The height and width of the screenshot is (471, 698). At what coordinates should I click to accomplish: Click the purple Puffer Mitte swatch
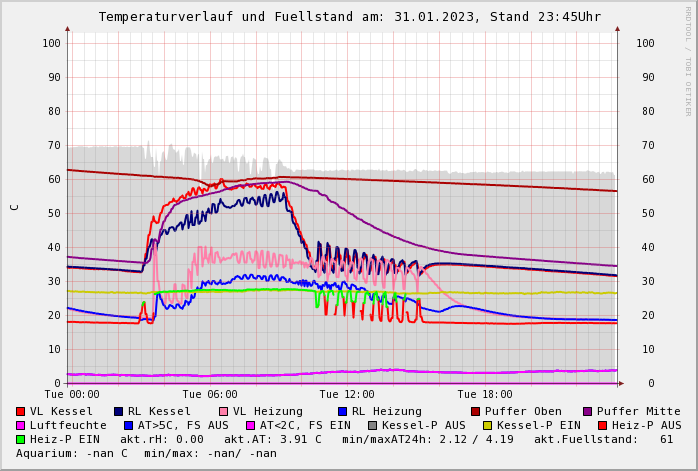coord(588,411)
